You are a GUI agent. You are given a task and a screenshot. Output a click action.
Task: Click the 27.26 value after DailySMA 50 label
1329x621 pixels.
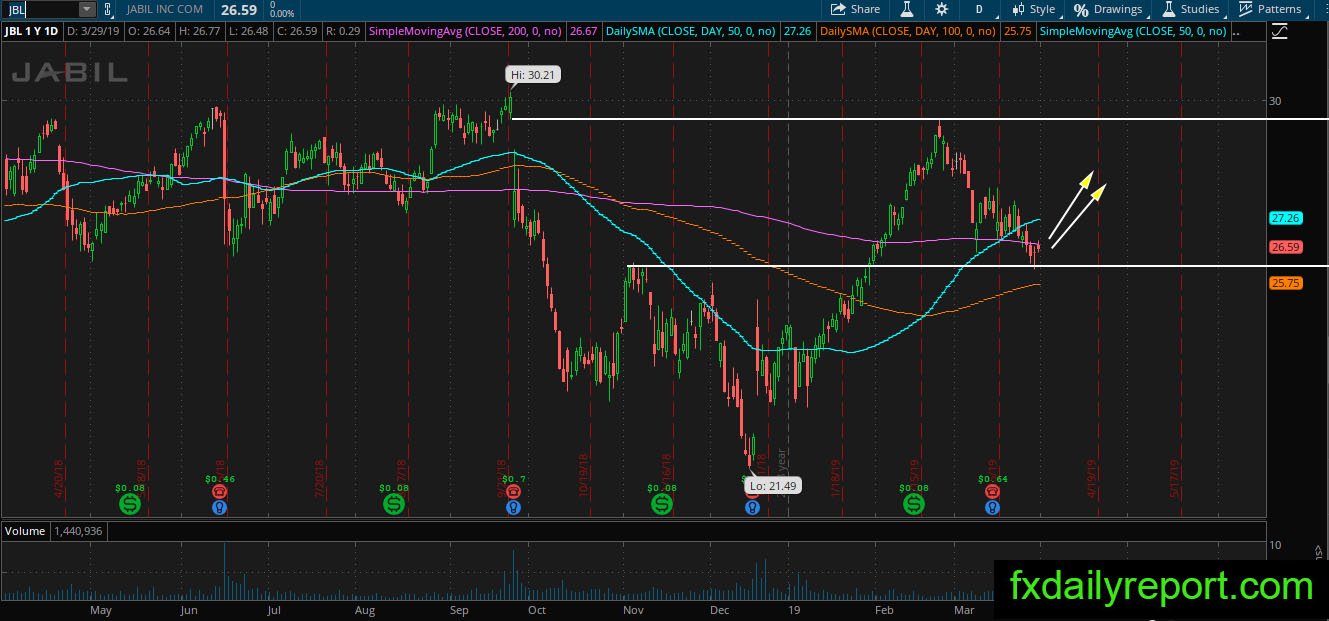click(798, 32)
